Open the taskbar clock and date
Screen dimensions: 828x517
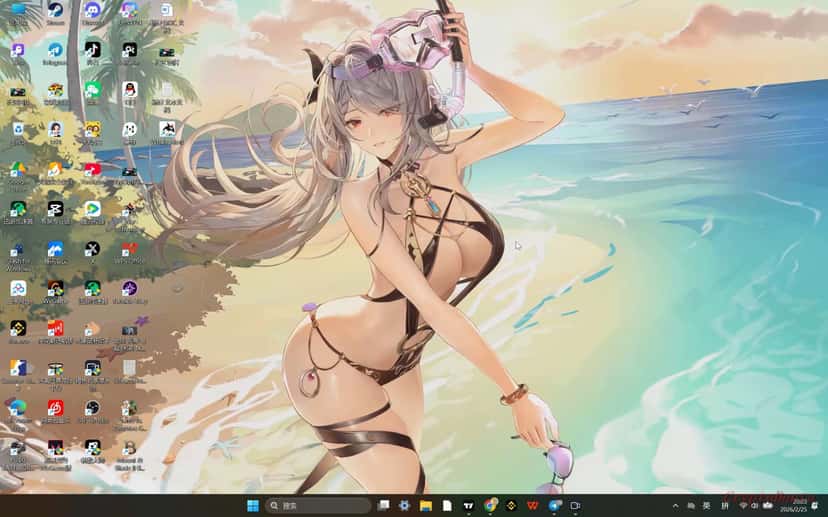tap(801, 506)
